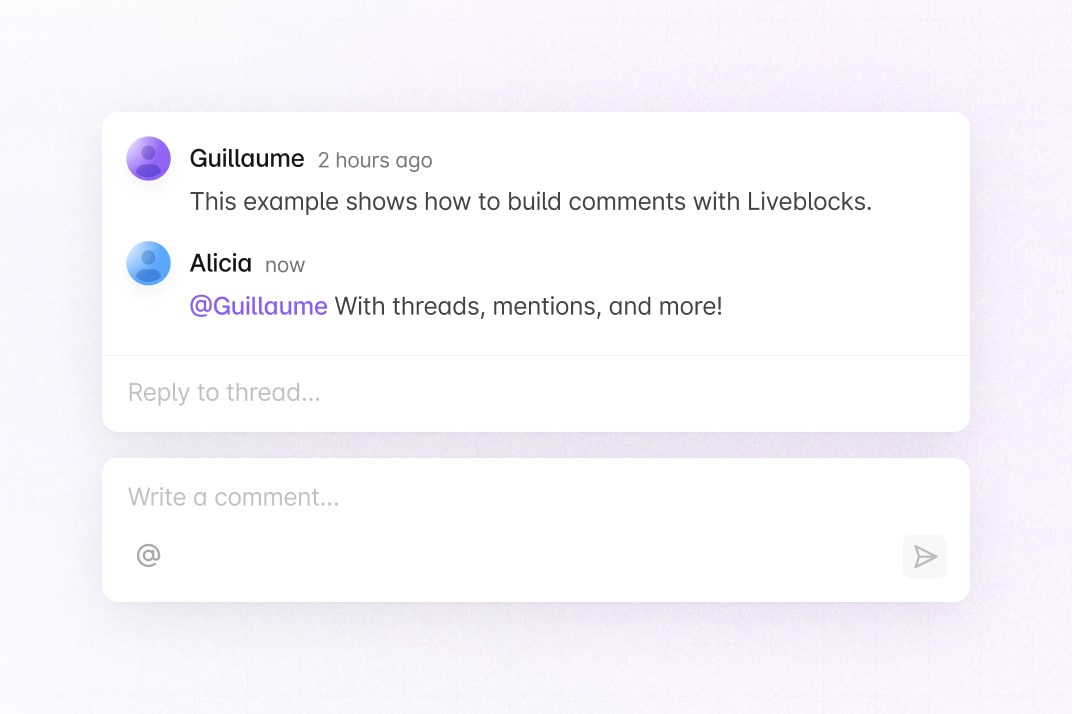Open the mentioned user @Guillaume
The width and height of the screenshot is (1072, 714).
[258, 306]
